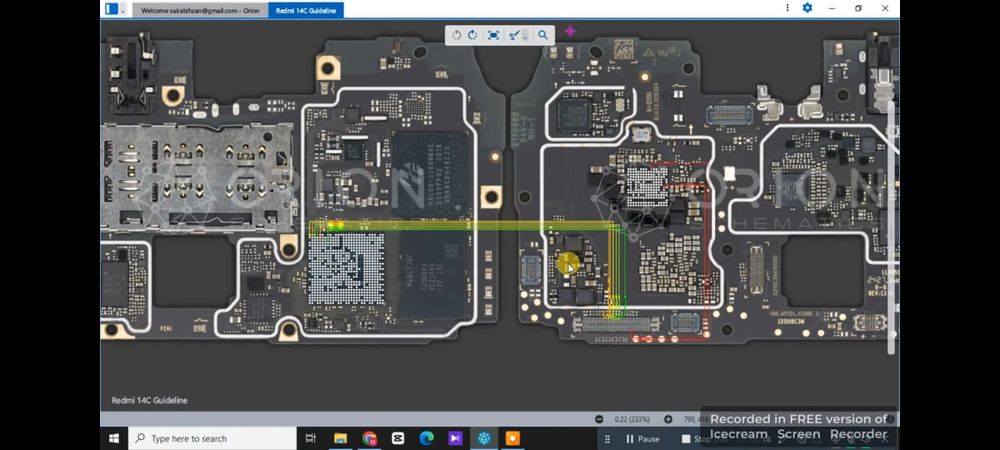This screenshot has width=1000, height=450.
Task: Open the three-dot options menu
Action: coord(788,8)
